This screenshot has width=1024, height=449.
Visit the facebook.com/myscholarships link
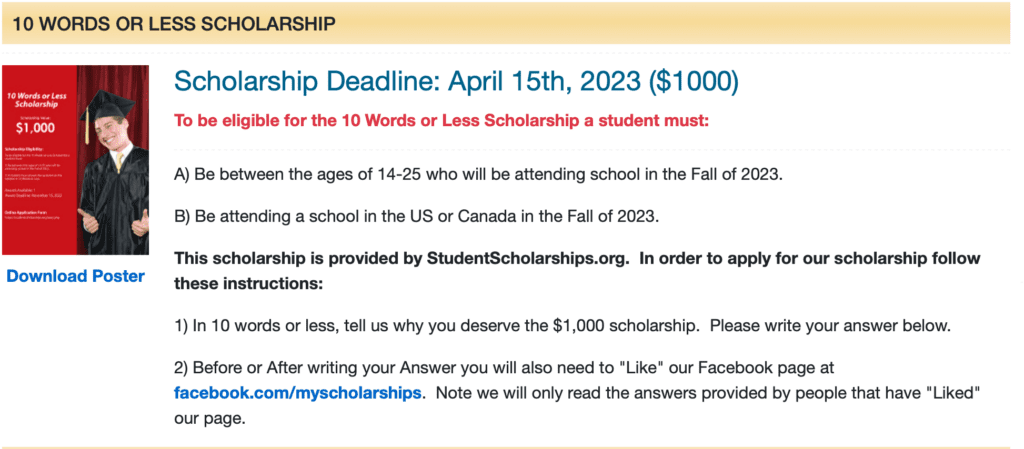coord(297,394)
